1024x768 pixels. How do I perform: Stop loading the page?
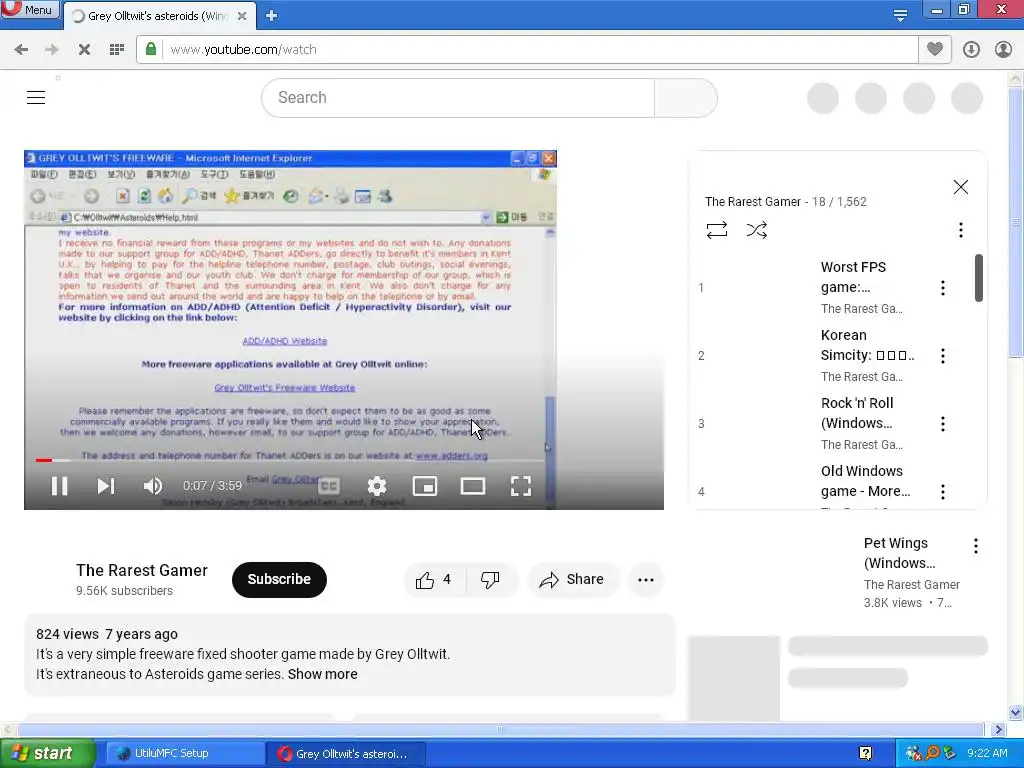(x=84, y=50)
